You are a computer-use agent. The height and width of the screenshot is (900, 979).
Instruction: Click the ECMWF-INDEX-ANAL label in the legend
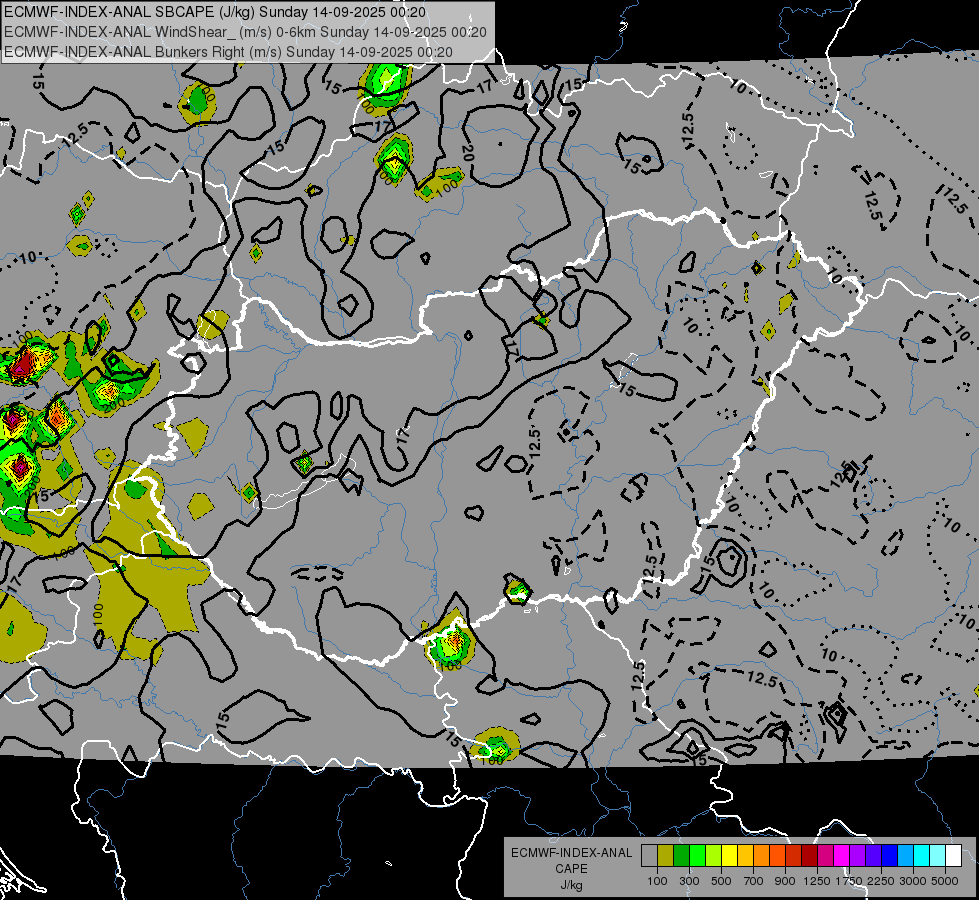click(x=571, y=853)
